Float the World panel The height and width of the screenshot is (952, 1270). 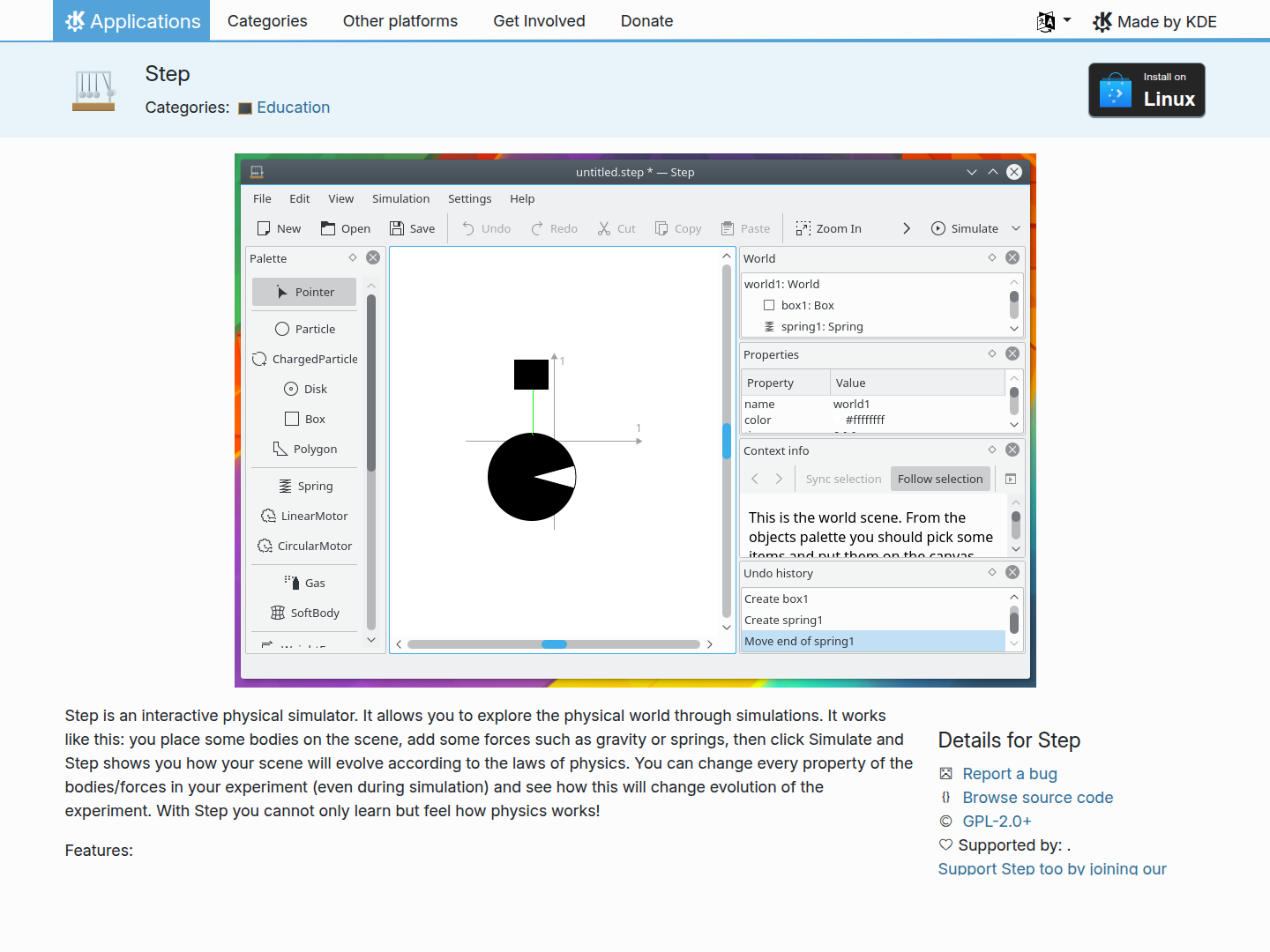click(992, 257)
